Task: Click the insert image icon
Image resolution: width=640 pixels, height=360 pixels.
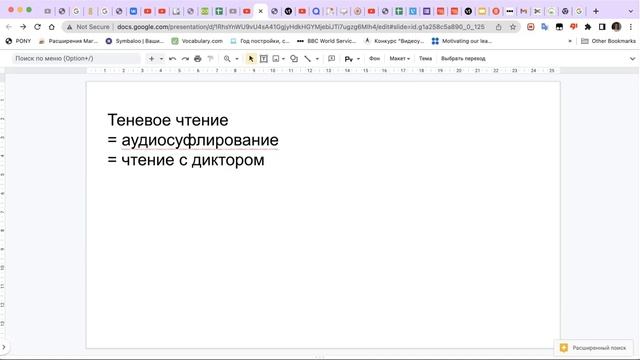Action: tap(276, 59)
